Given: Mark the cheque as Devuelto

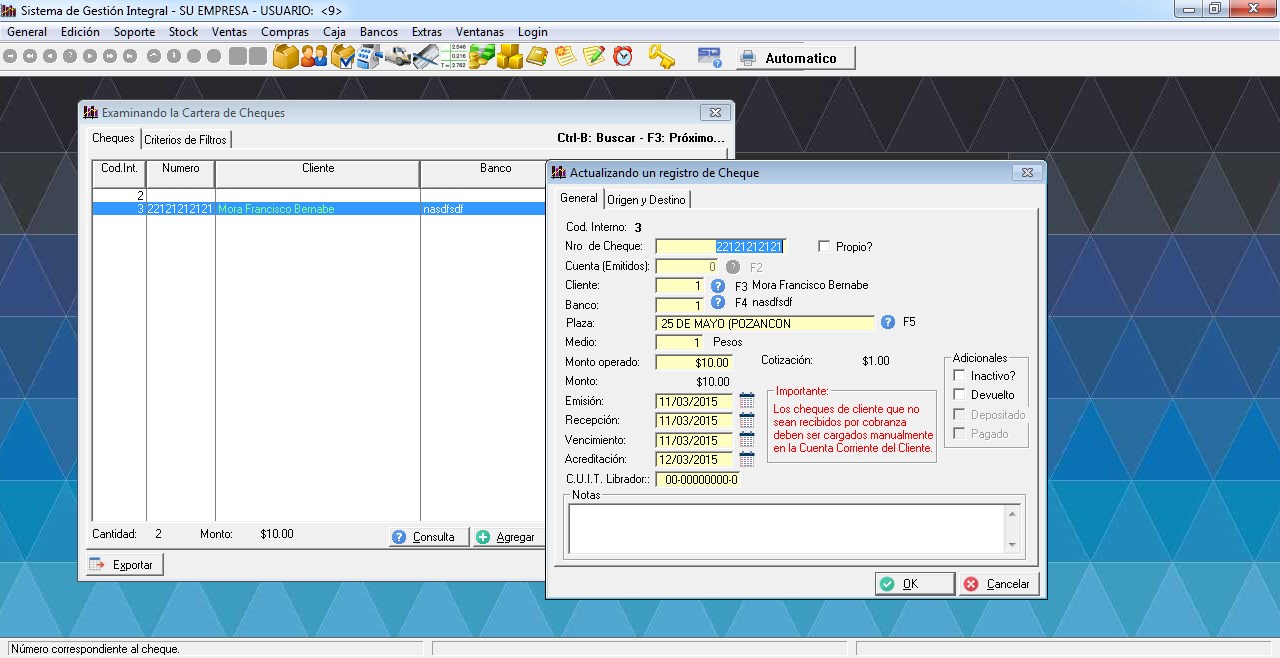Looking at the screenshot, I should (x=959, y=395).
